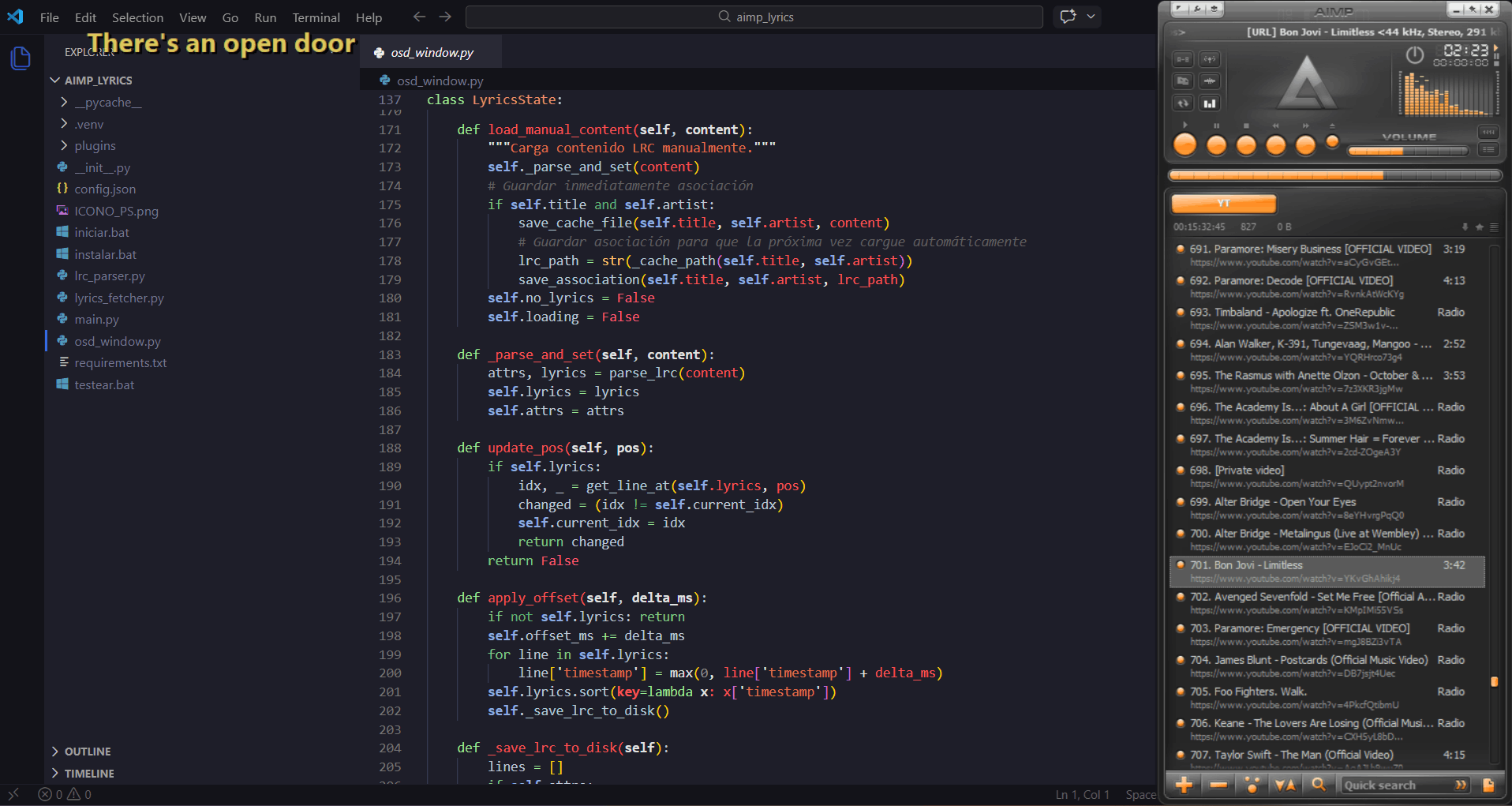The height and width of the screenshot is (806, 1512).
Task: Open lyrics_fetcher.py in the explorer
Action: (x=118, y=298)
